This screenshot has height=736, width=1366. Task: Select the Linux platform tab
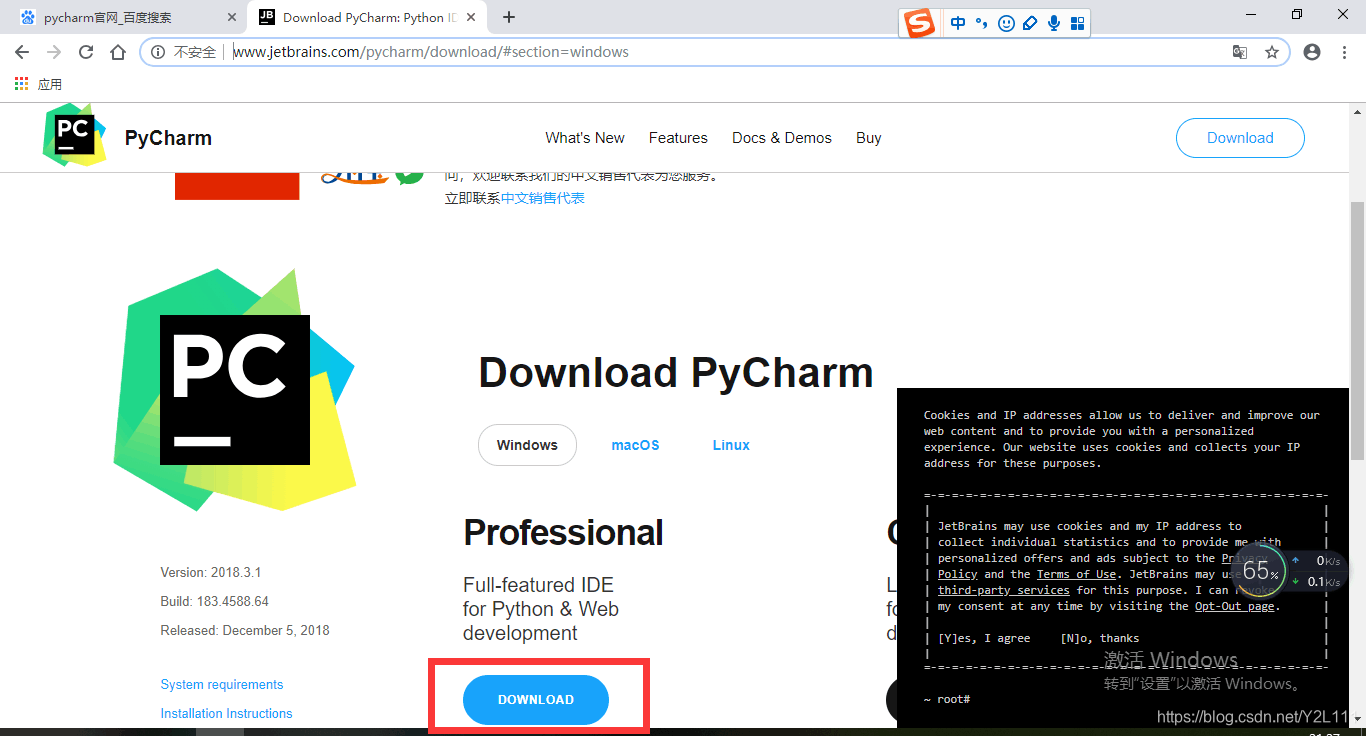point(731,445)
